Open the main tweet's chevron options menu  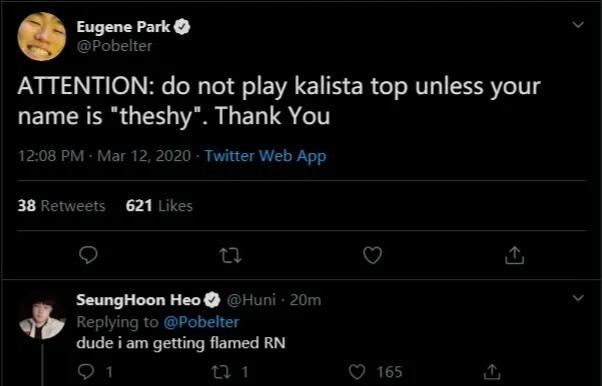pos(578,25)
